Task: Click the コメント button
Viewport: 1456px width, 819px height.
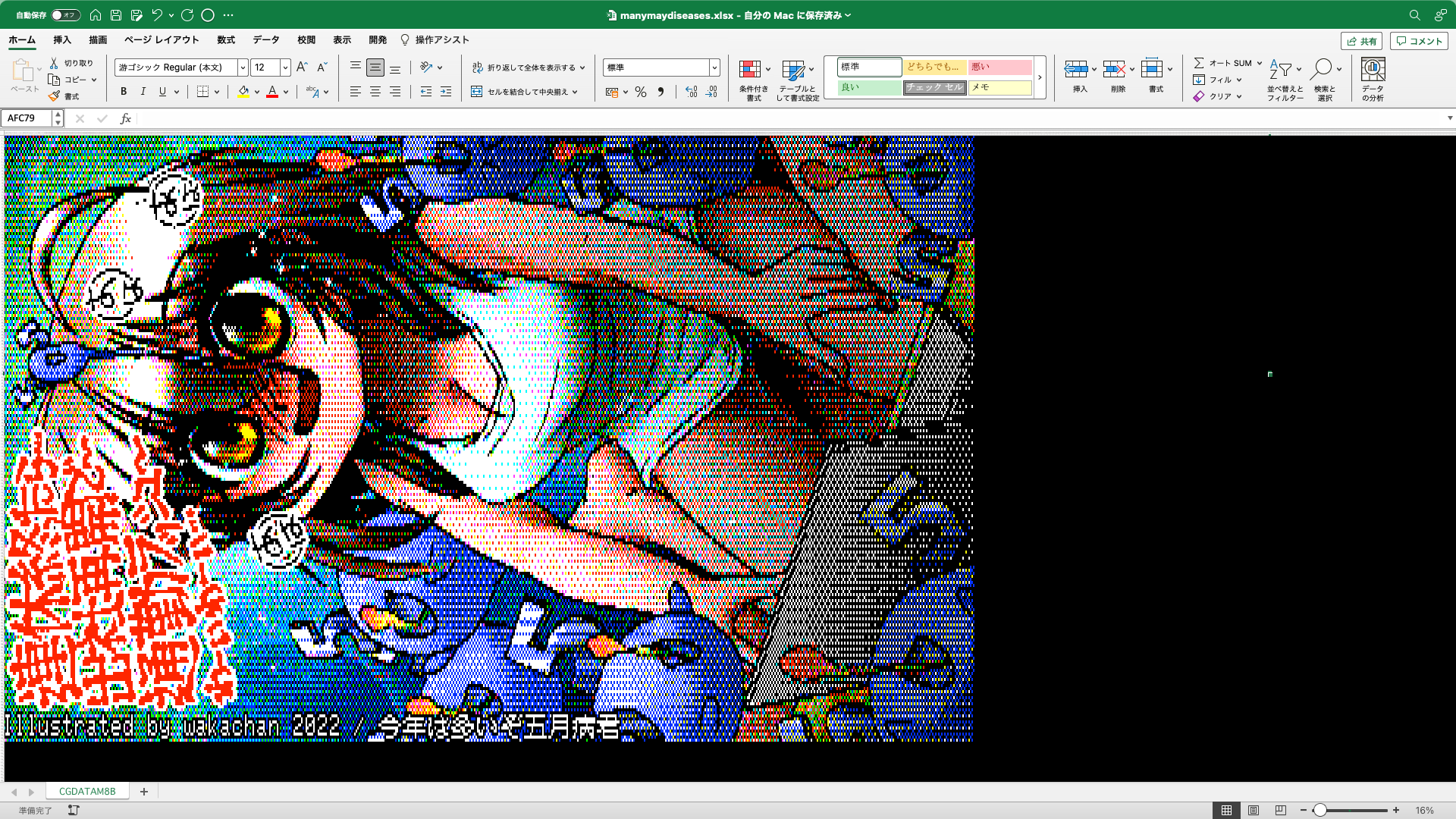Action: (1419, 41)
